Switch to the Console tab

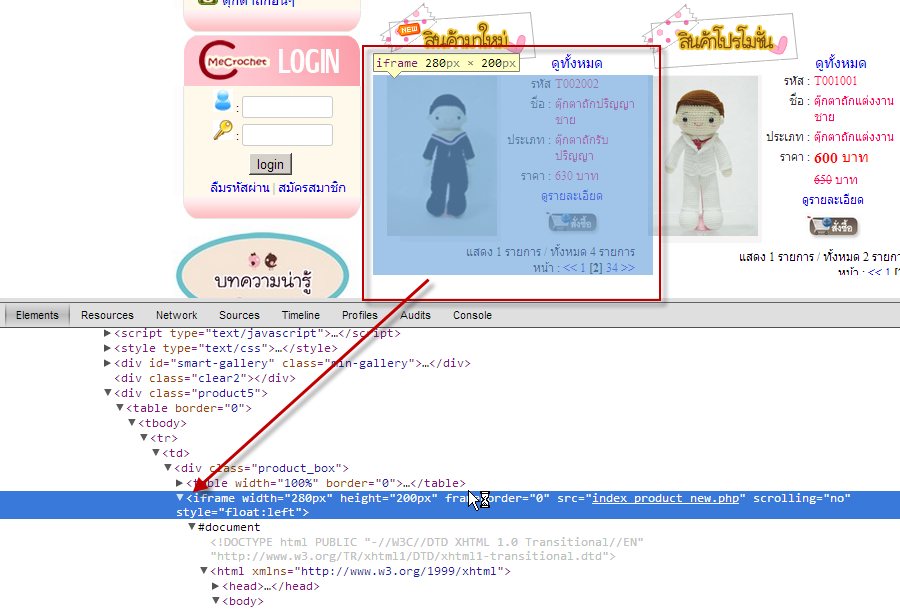[472, 315]
